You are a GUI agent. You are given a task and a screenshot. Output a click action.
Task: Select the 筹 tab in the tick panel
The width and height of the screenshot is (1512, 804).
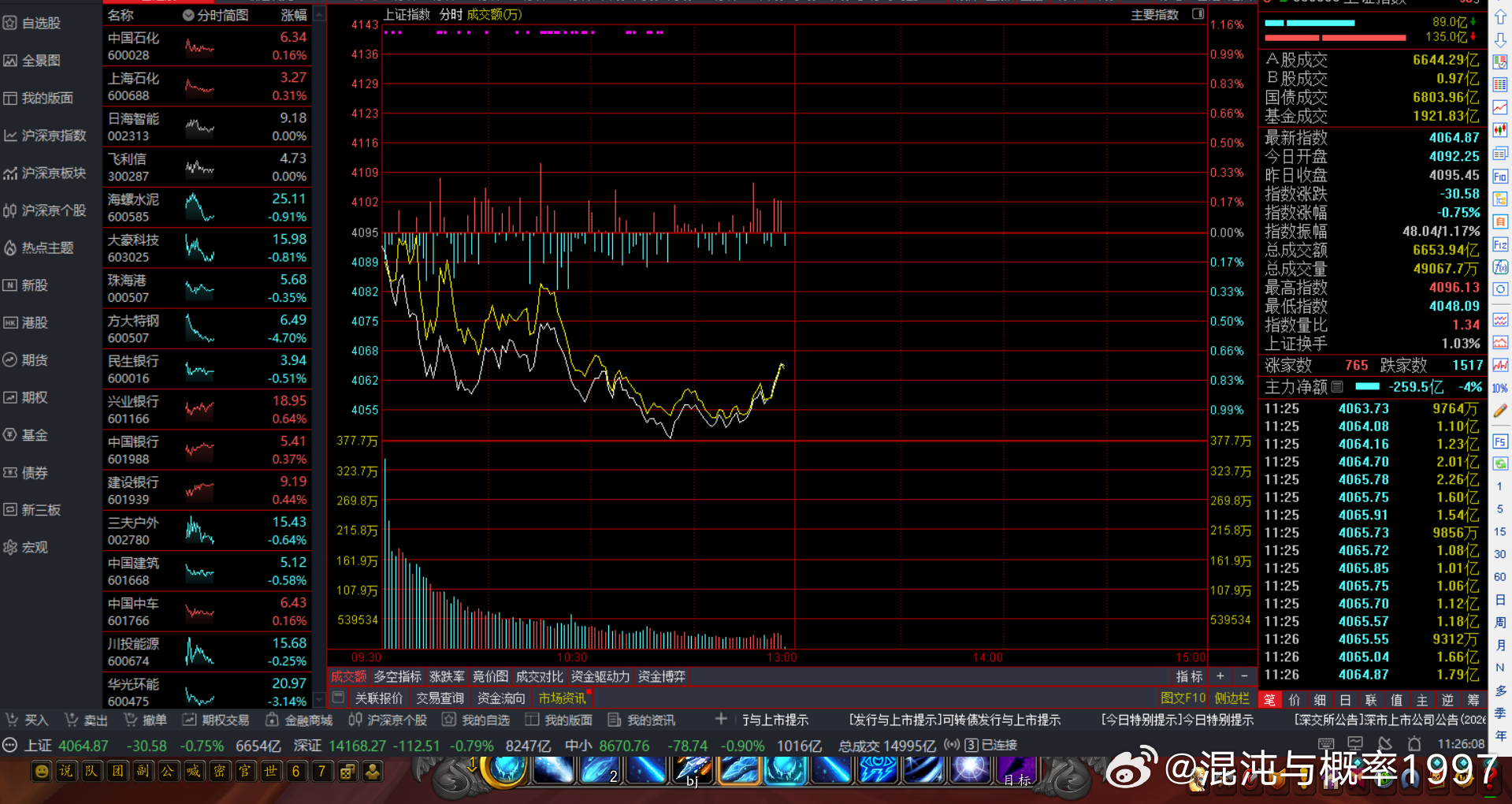tap(1473, 700)
